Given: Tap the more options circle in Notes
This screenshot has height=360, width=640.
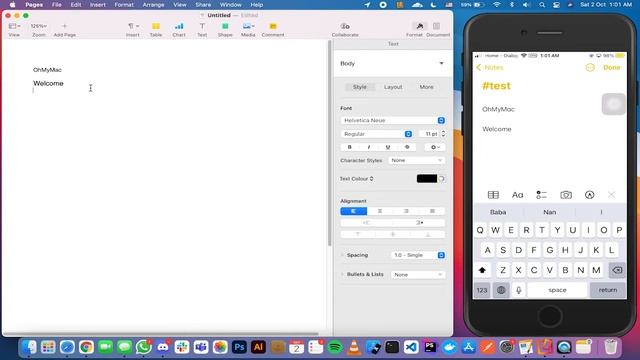Looking at the screenshot, I should point(590,67).
